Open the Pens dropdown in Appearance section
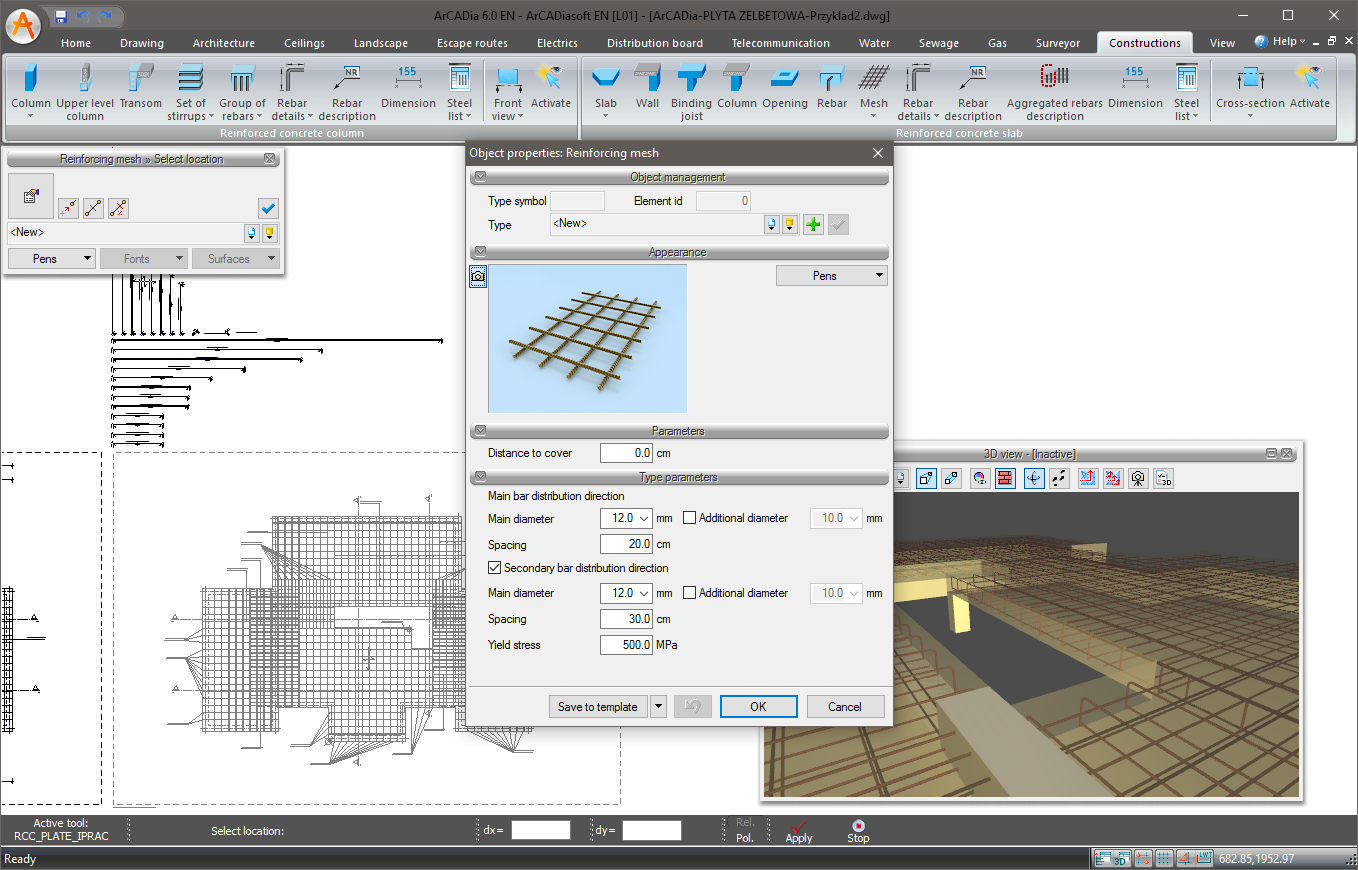The width and height of the screenshot is (1358, 870). pyautogui.click(x=831, y=276)
